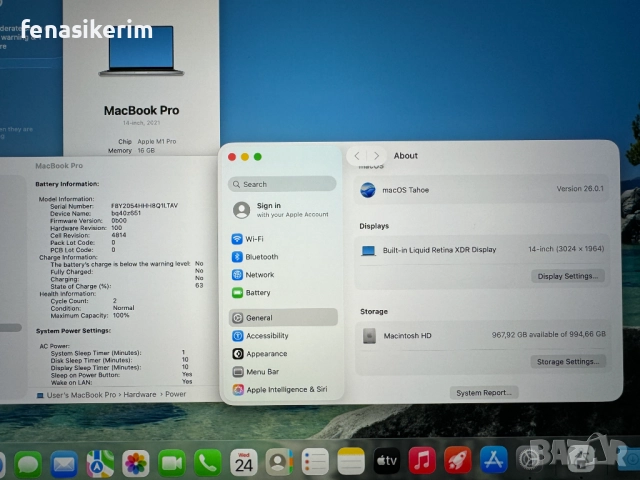The height and width of the screenshot is (480, 640).
Task: Launch Maps from the Dock
Action: (x=100, y=463)
